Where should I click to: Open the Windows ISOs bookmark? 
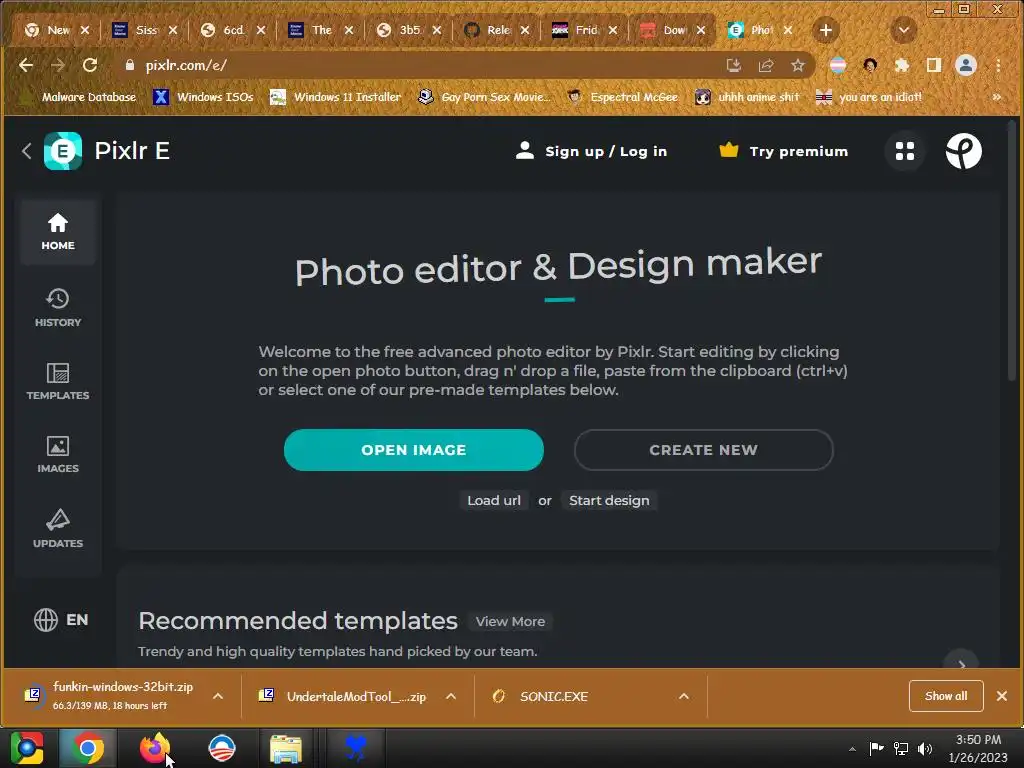pos(204,97)
